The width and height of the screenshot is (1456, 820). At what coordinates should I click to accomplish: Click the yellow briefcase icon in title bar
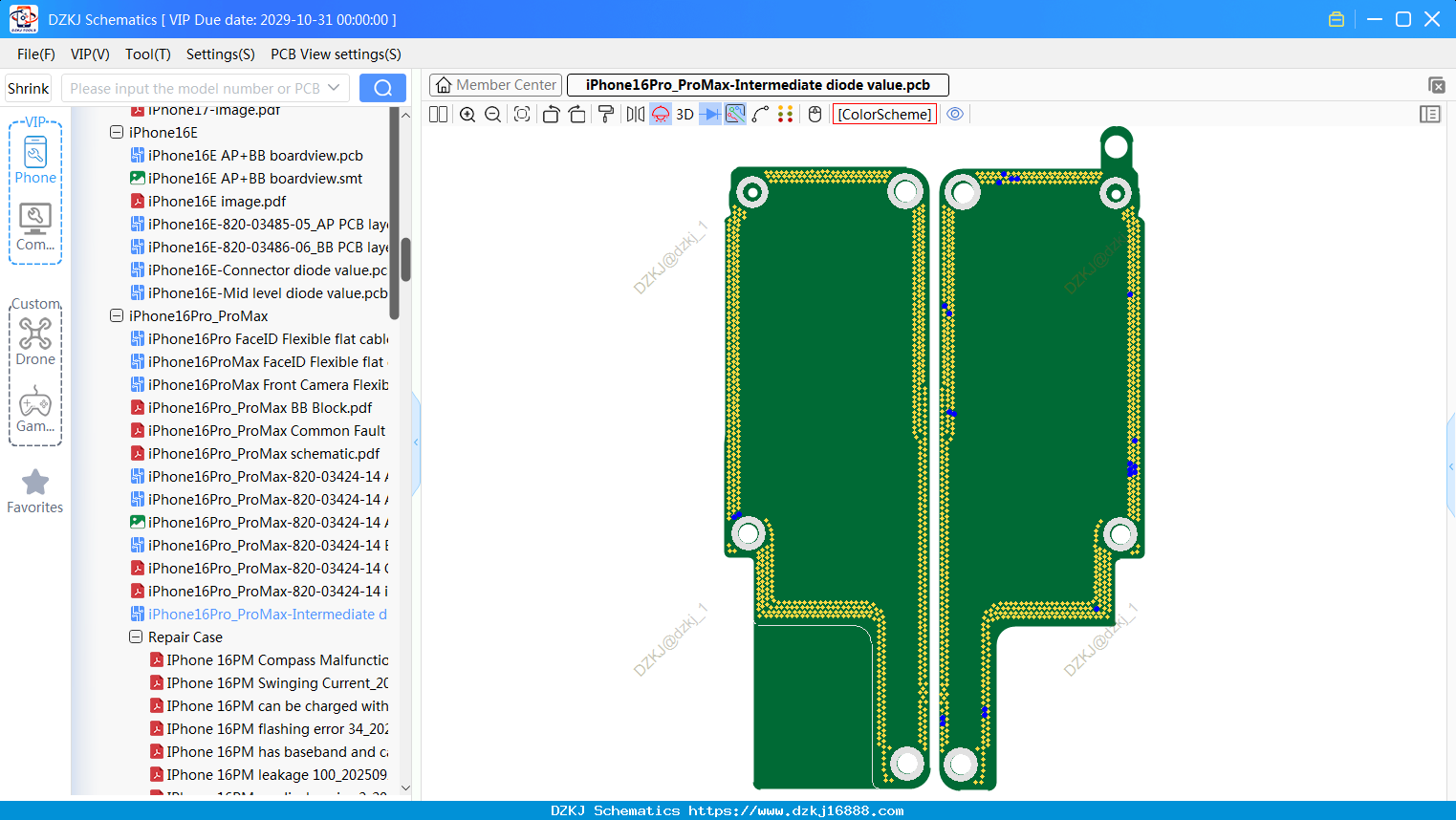coord(1336,19)
